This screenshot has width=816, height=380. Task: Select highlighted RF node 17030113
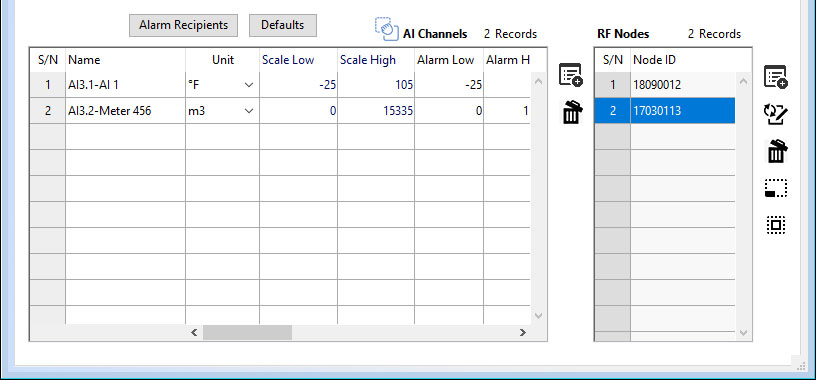point(683,111)
